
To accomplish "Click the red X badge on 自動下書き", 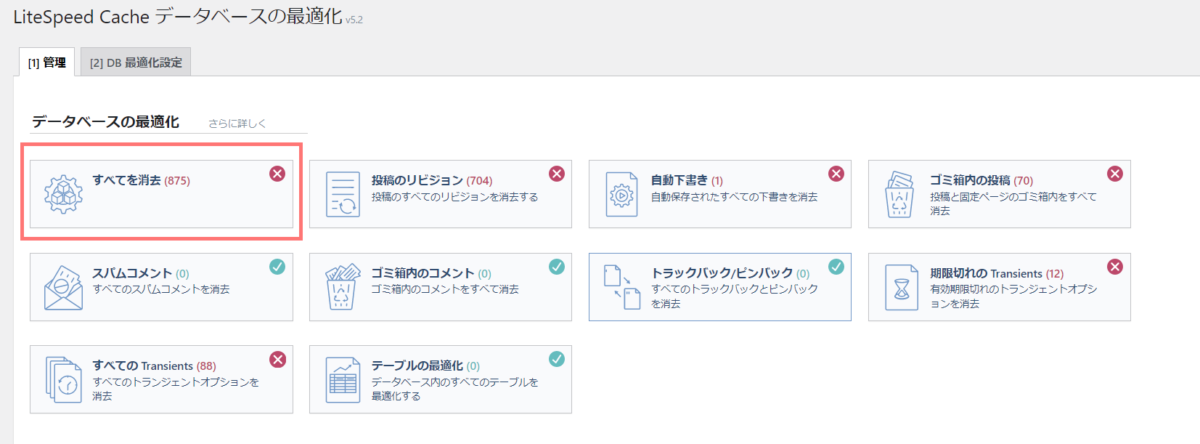I will [837, 174].
